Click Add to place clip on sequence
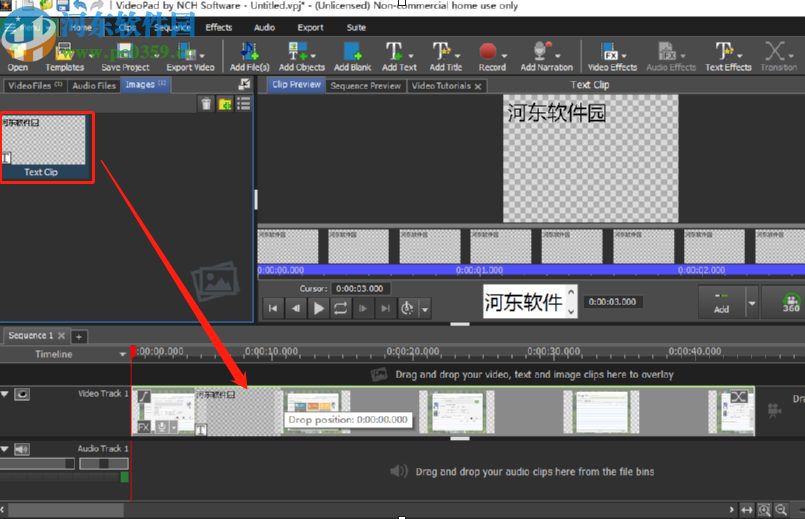The height and width of the screenshot is (519, 805). 721,302
